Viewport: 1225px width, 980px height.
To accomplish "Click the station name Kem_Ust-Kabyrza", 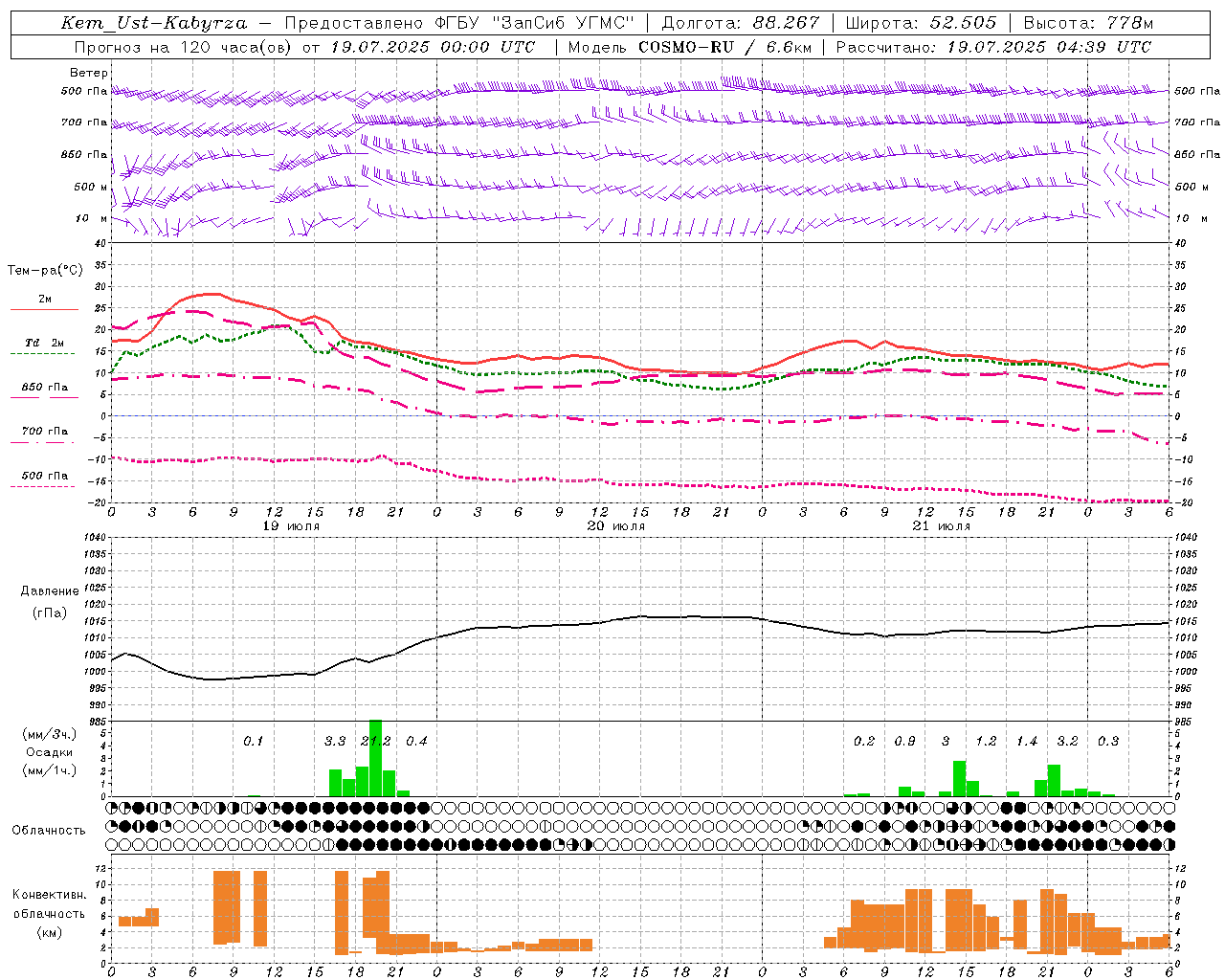I will click(x=154, y=23).
